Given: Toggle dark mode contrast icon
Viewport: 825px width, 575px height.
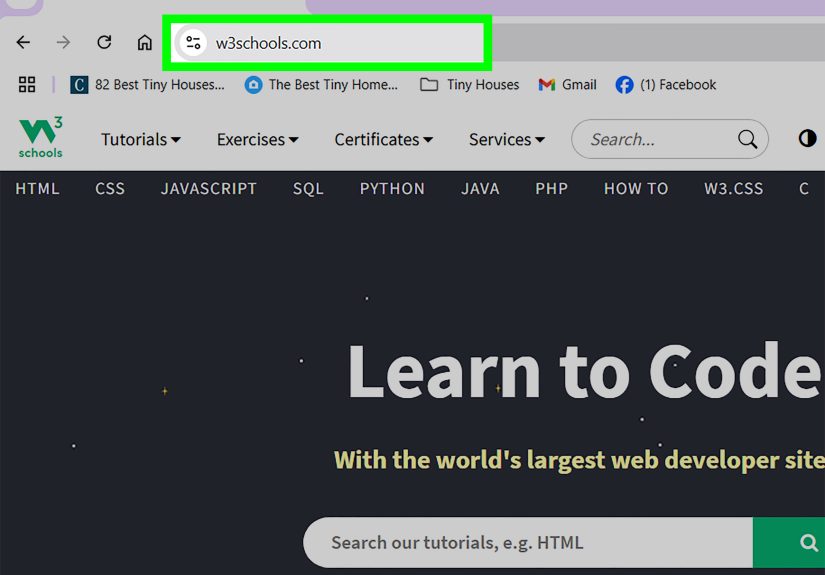Looking at the screenshot, I should [807, 138].
